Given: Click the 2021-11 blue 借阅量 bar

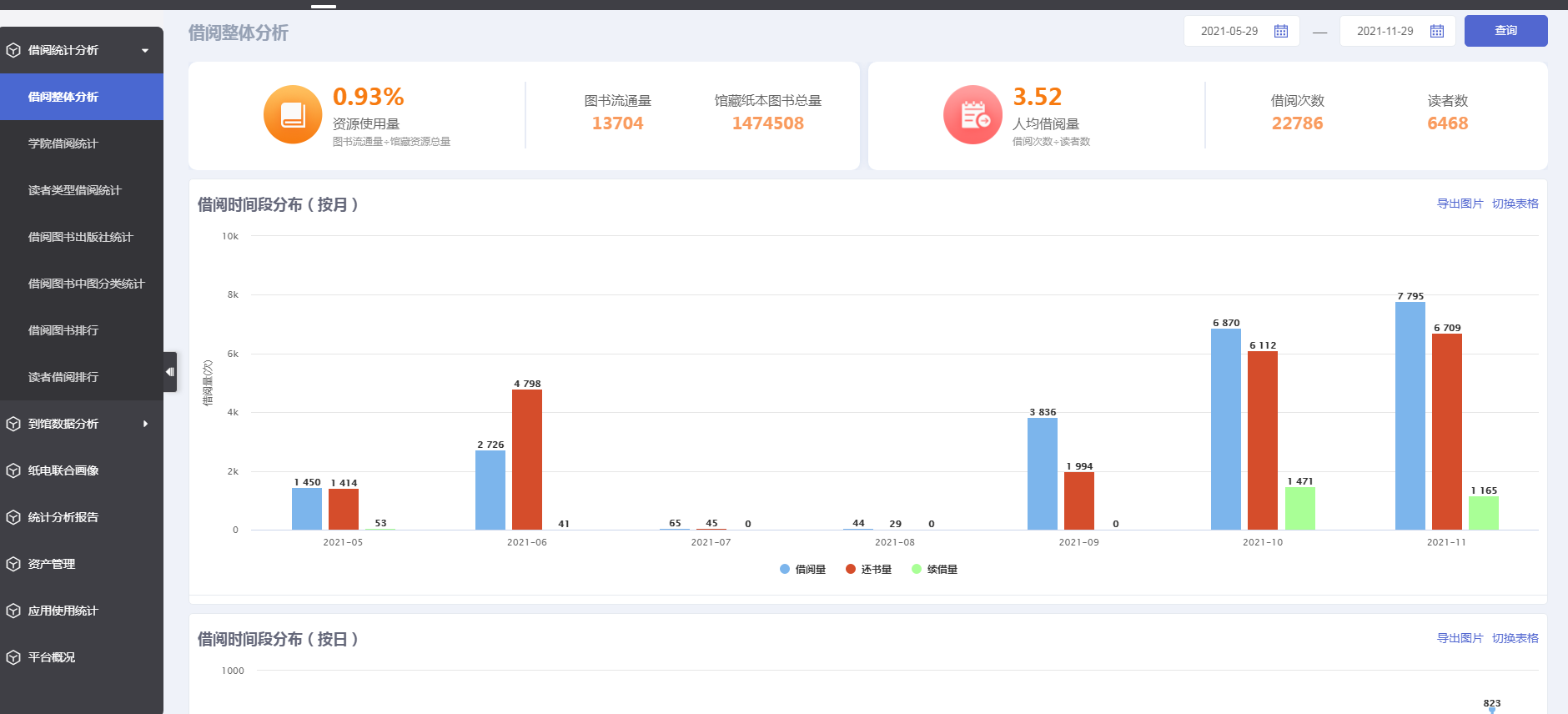Looking at the screenshot, I should (1410, 415).
